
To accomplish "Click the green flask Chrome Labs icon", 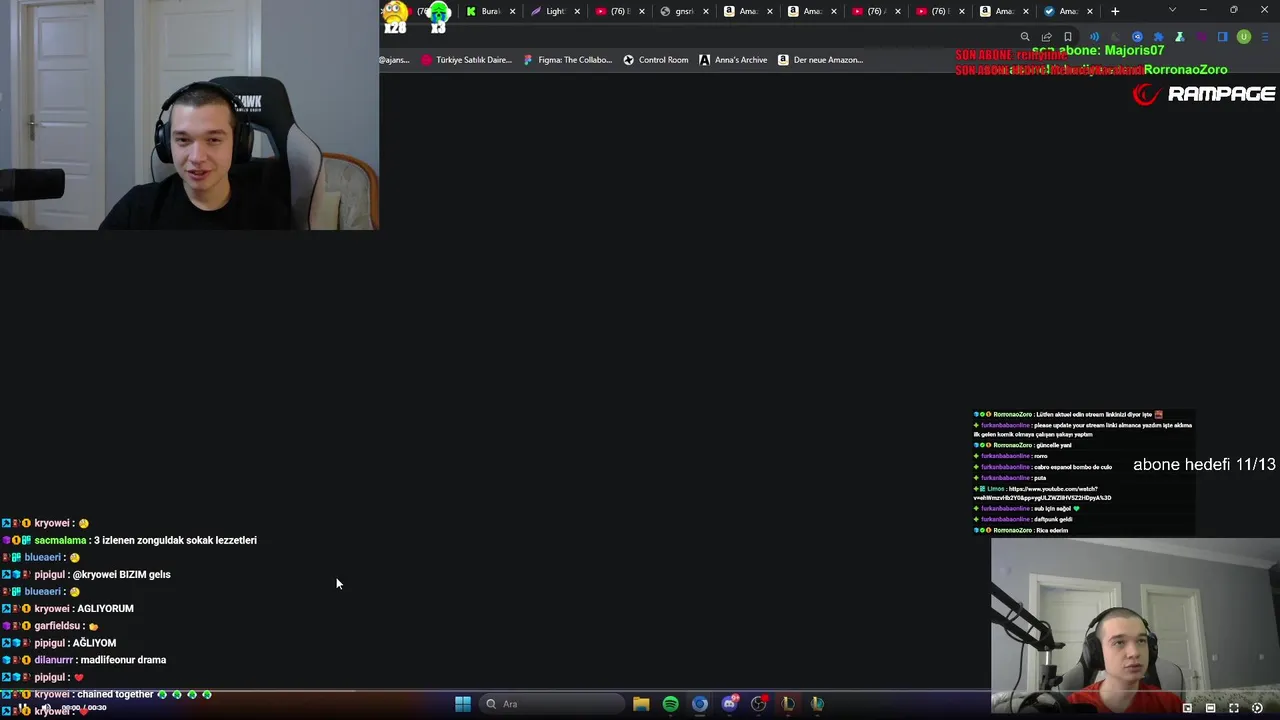I will click(1180, 37).
